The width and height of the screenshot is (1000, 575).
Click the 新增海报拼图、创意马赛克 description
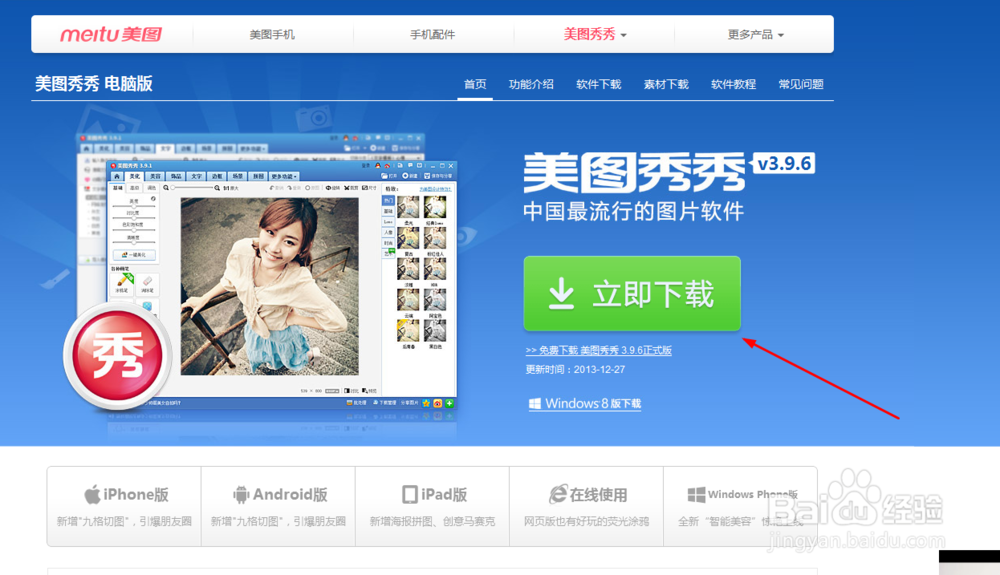pyautogui.click(x=432, y=521)
